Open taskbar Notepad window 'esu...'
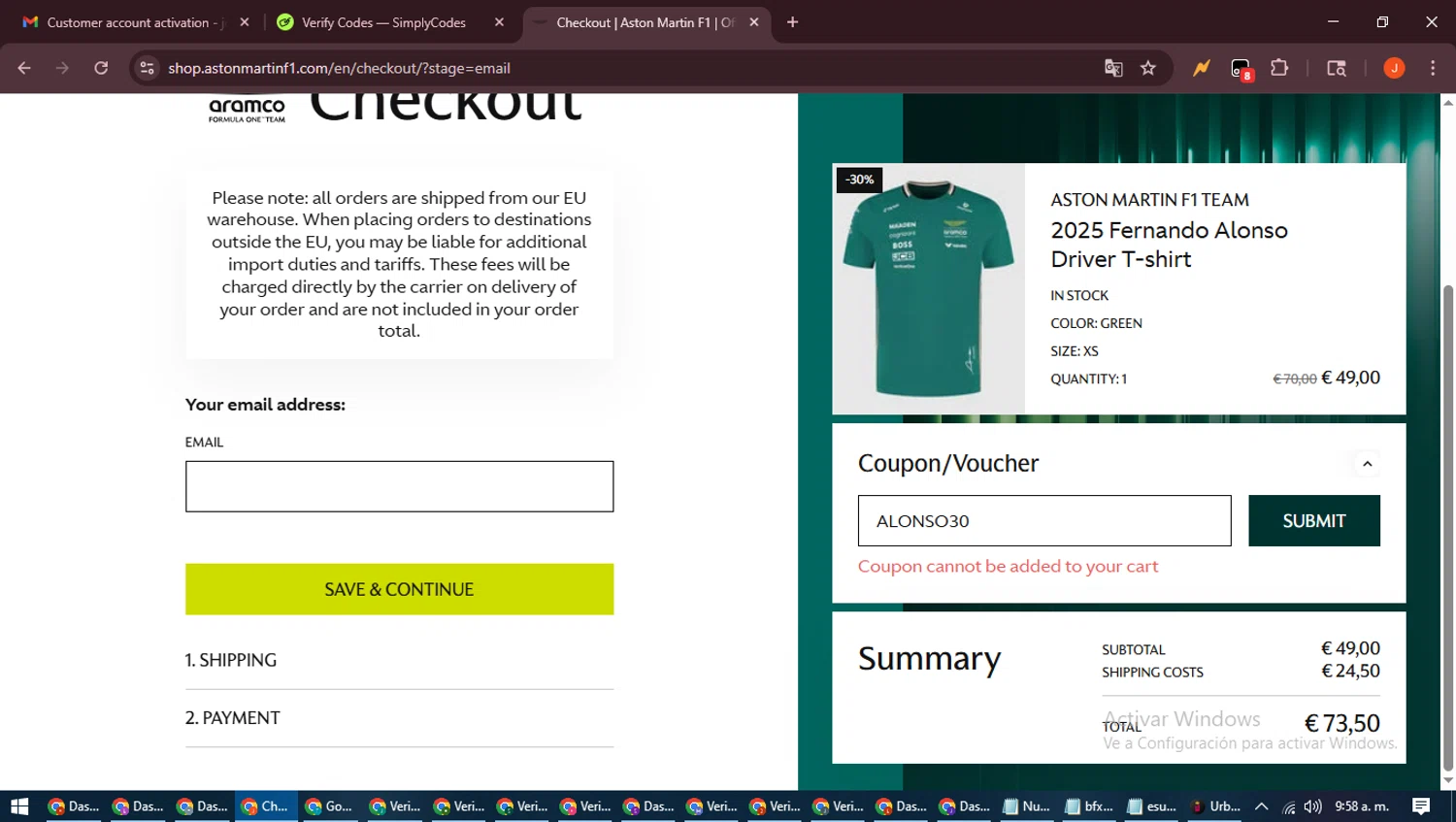This screenshot has width=1456, height=822. [1153, 806]
